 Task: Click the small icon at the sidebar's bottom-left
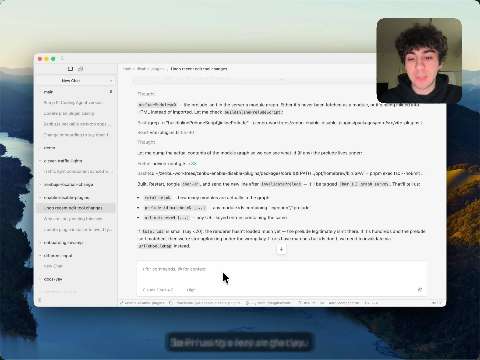40,300
